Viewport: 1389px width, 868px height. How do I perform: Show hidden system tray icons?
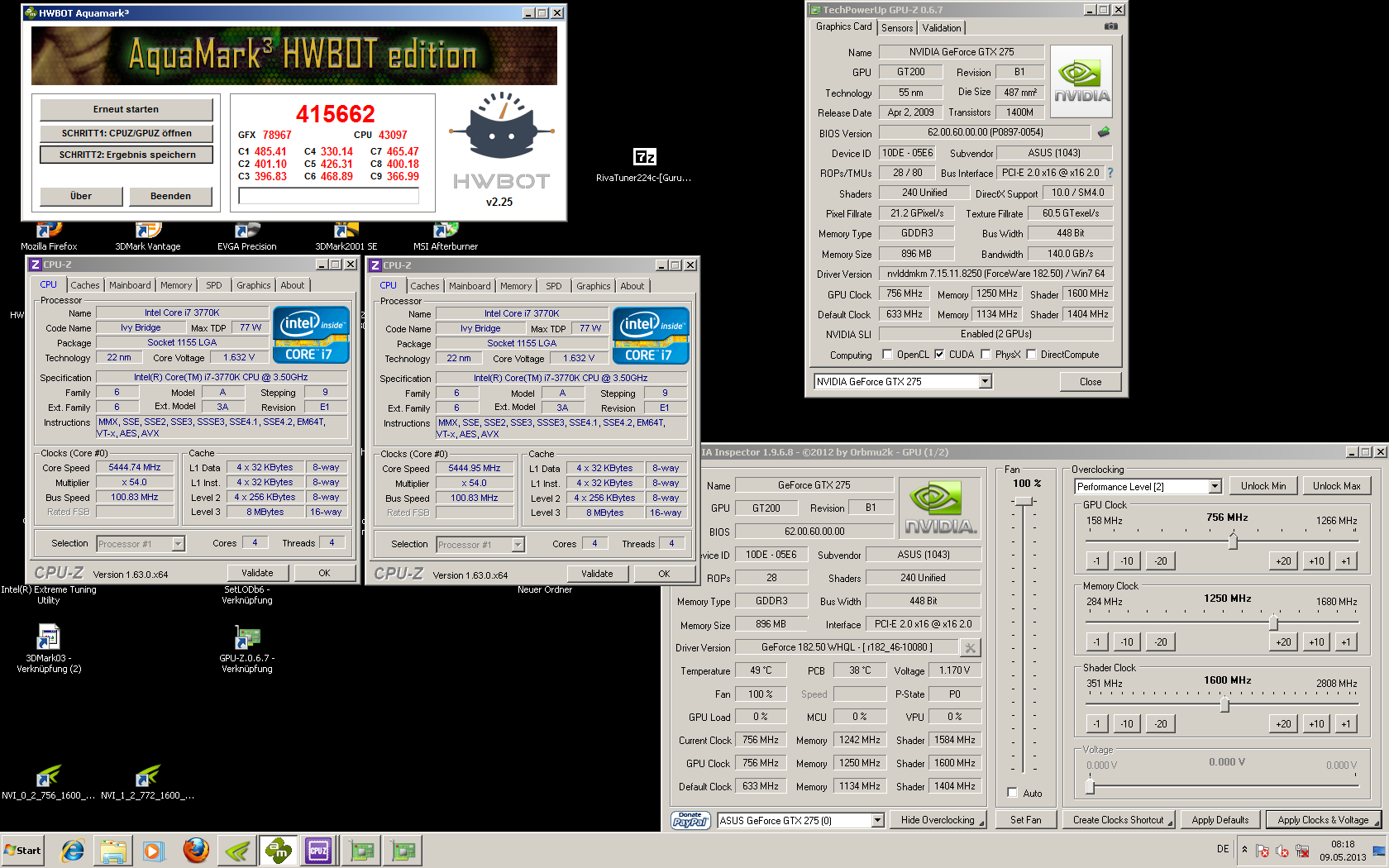pos(1244,849)
